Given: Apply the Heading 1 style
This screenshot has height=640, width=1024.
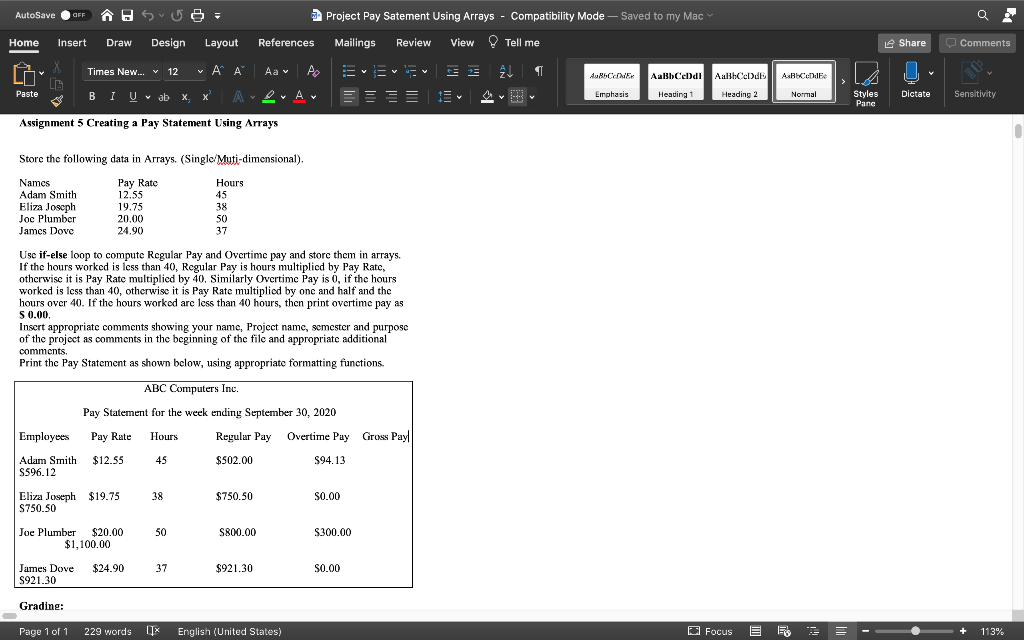Looking at the screenshot, I should (675, 82).
